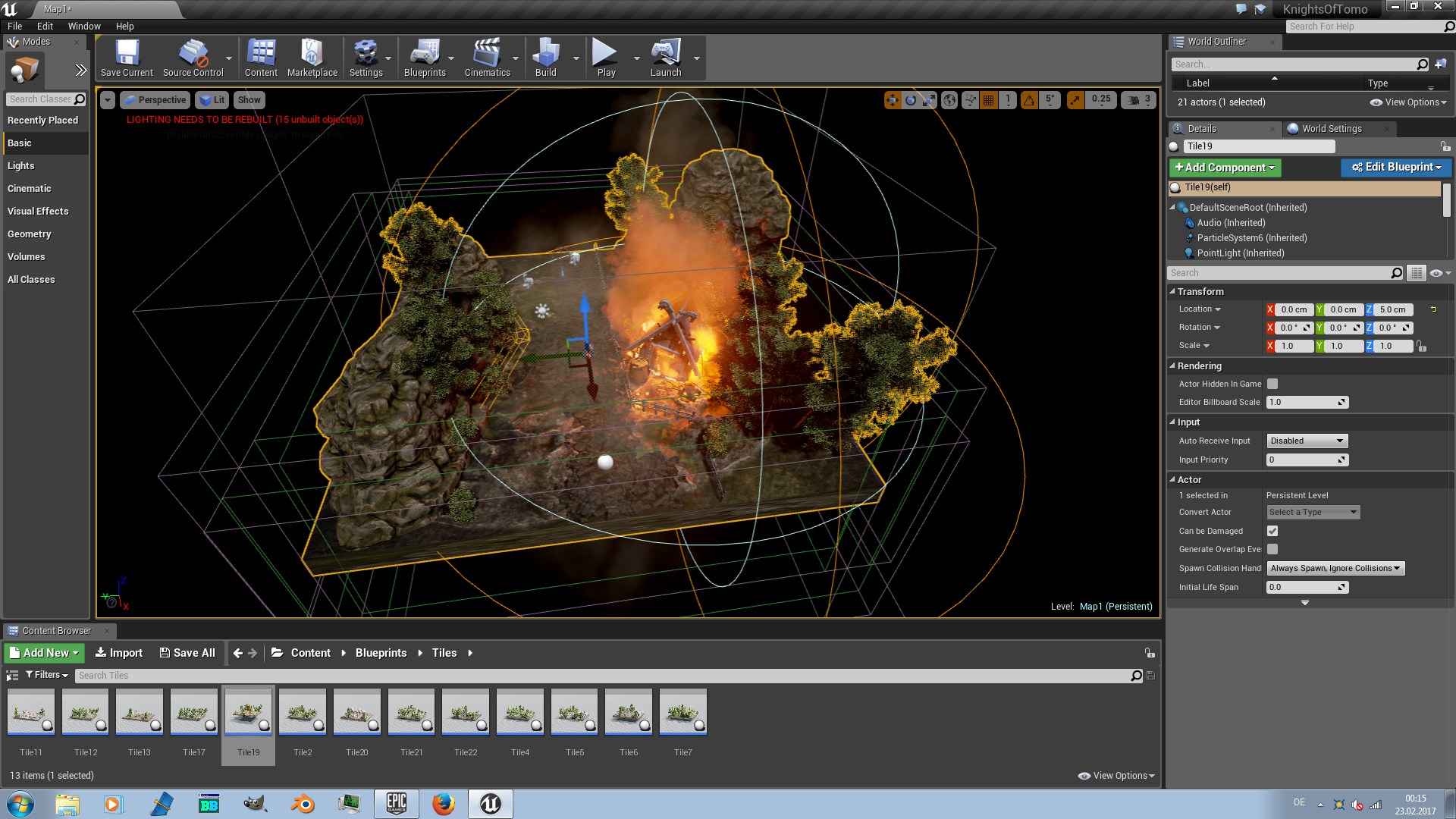Enable Actor Hidden In Game checkbox
The height and width of the screenshot is (819, 1456).
coord(1272,384)
